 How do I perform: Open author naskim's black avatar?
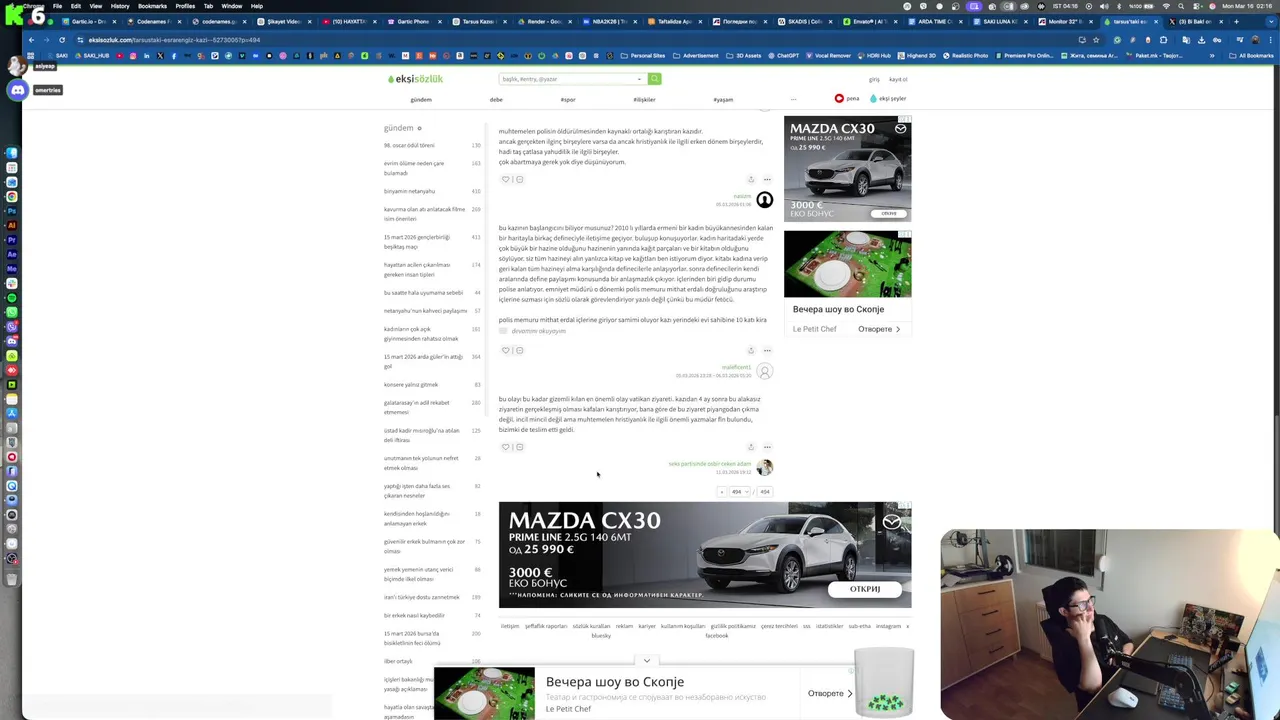(764, 200)
